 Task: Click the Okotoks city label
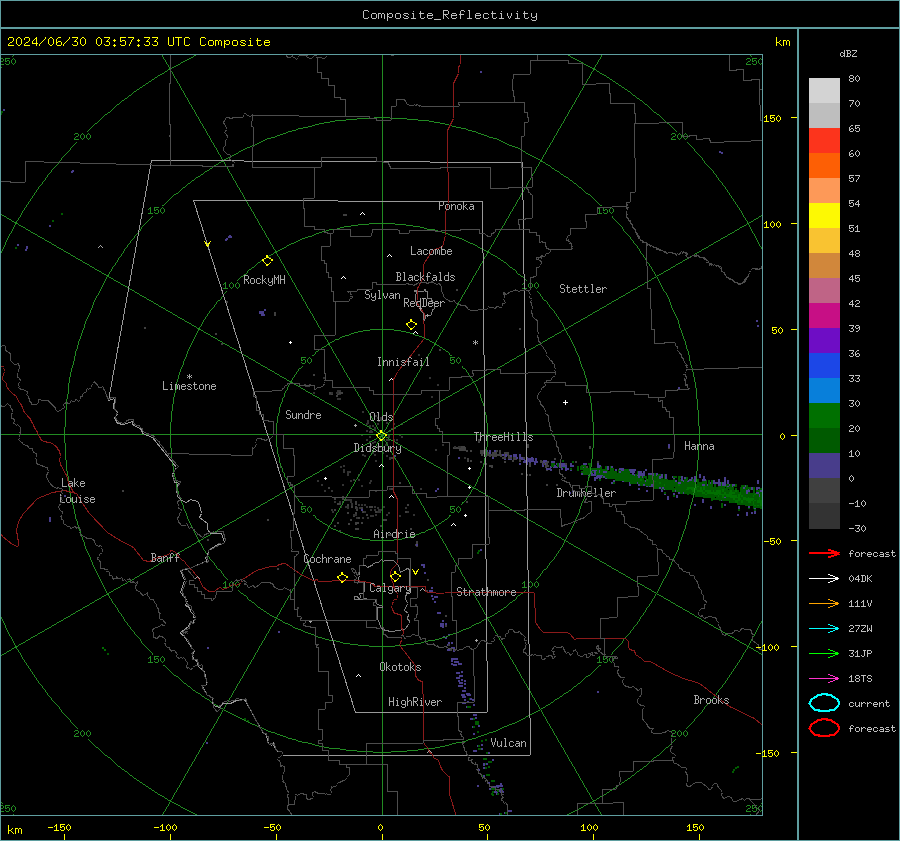click(400, 667)
